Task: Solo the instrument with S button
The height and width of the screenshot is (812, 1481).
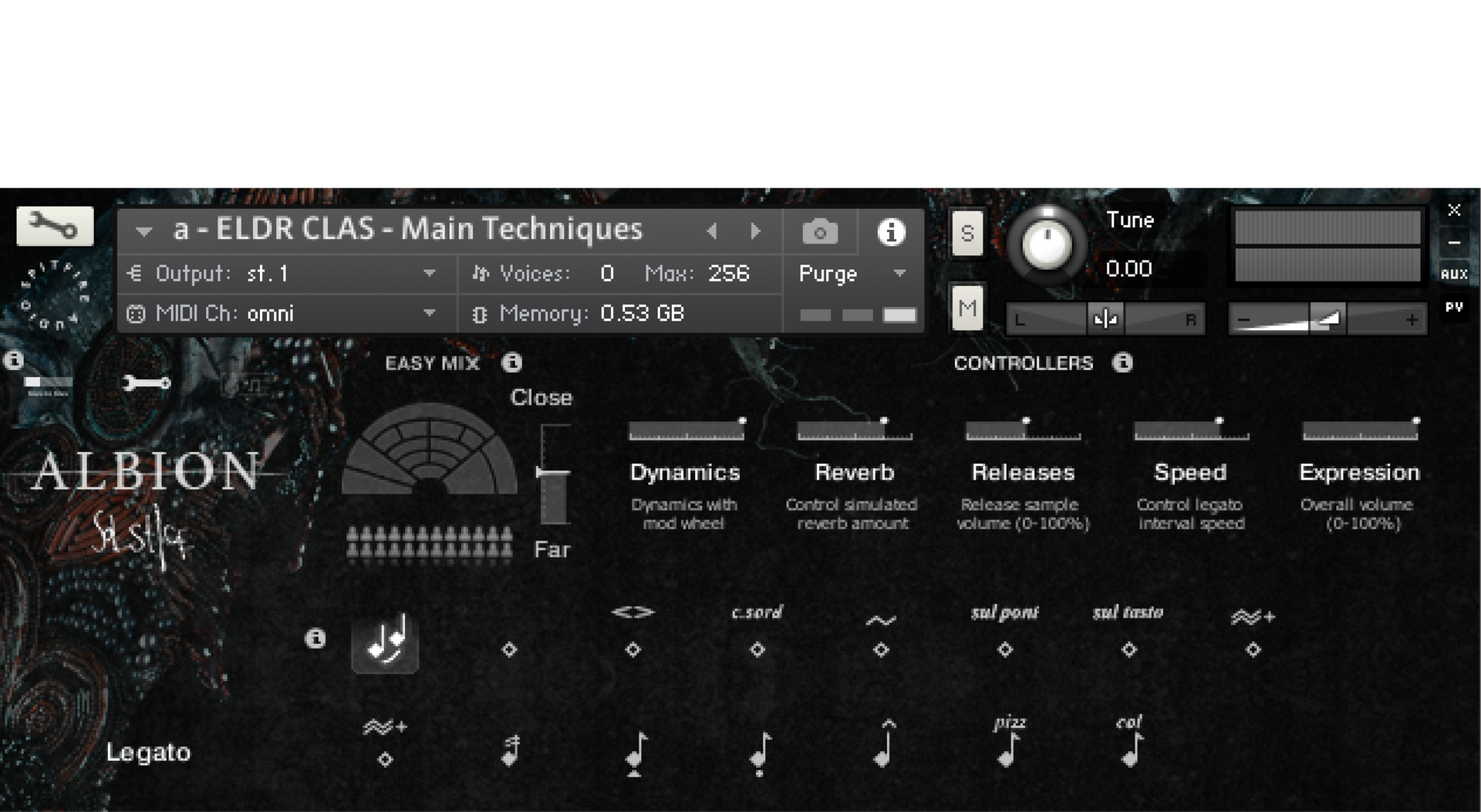Action: coord(967,233)
